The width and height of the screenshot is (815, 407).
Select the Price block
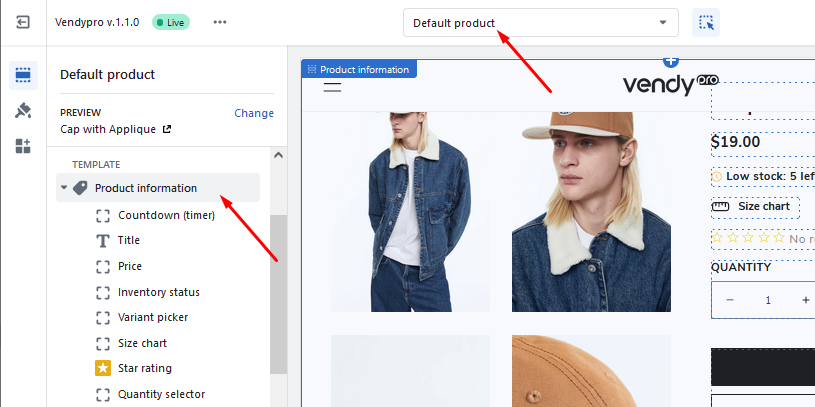130,267
